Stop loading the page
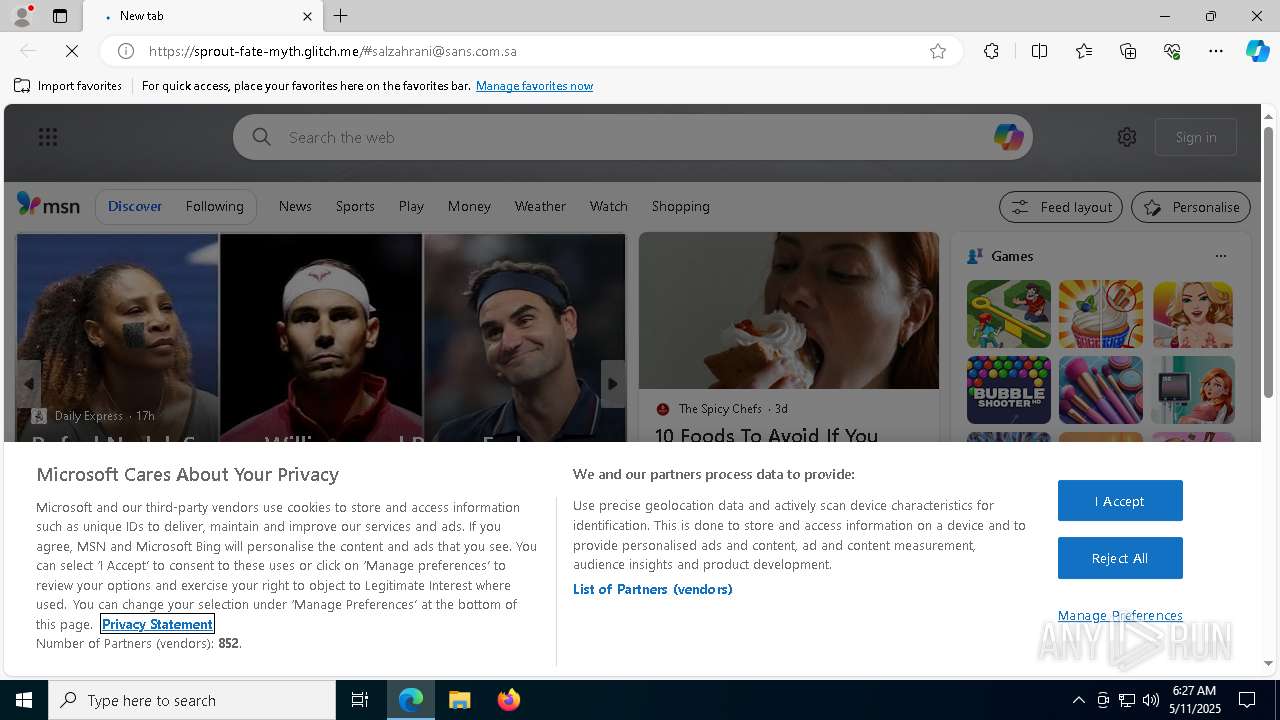This screenshot has height=720, width=1280. 72,51
